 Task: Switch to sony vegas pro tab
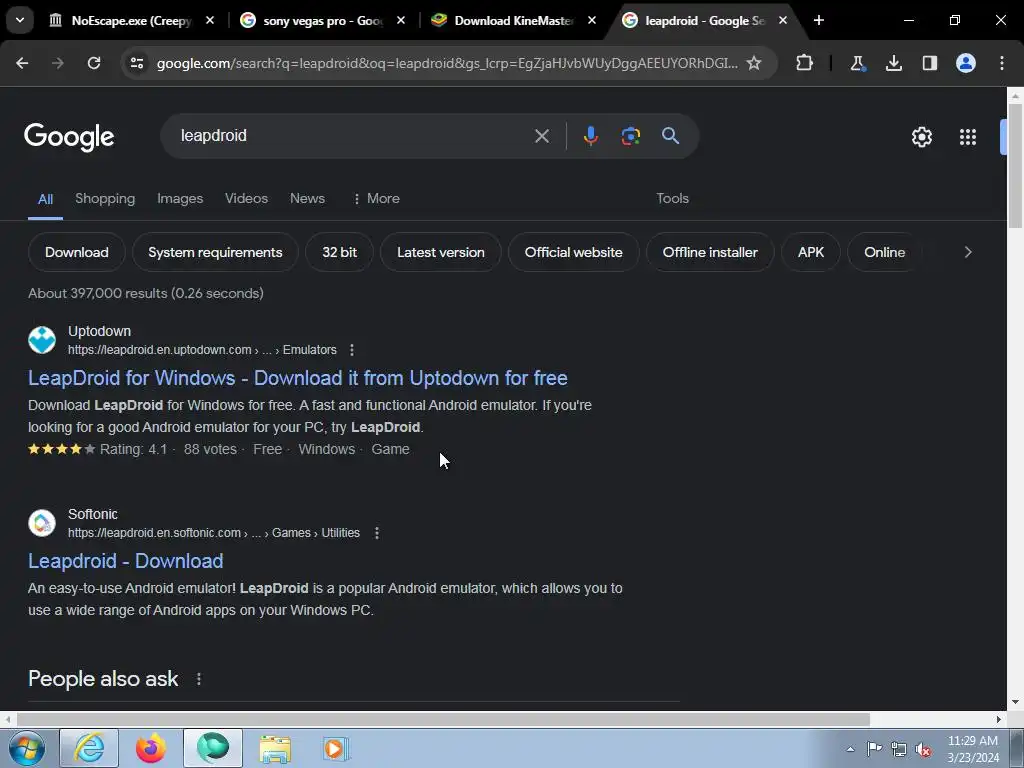coord(323,21)
